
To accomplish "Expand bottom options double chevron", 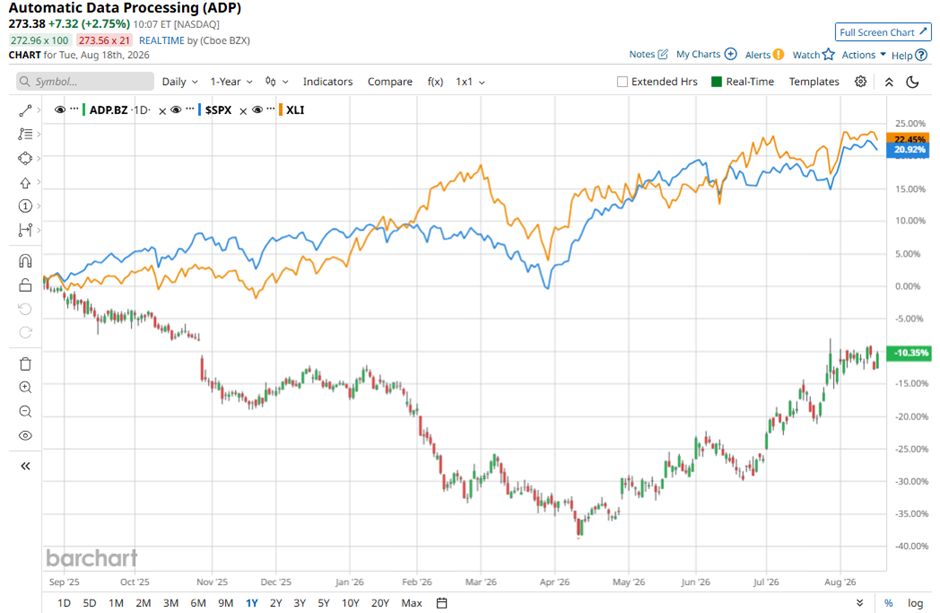I will pyautogui.click(x=860, y=603).
